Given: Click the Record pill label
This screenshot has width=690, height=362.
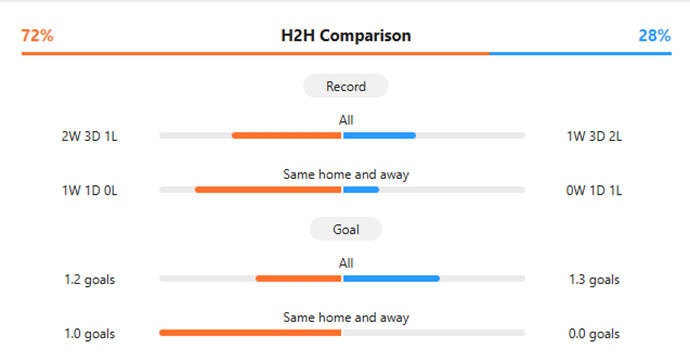Looking at the screenshot, I should [346, 86].
